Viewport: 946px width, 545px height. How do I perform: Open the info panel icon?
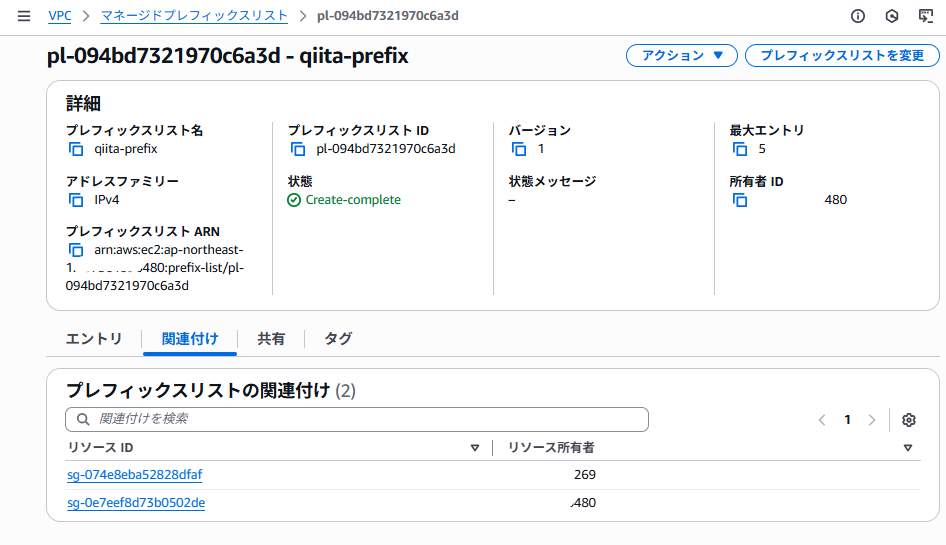857,16
